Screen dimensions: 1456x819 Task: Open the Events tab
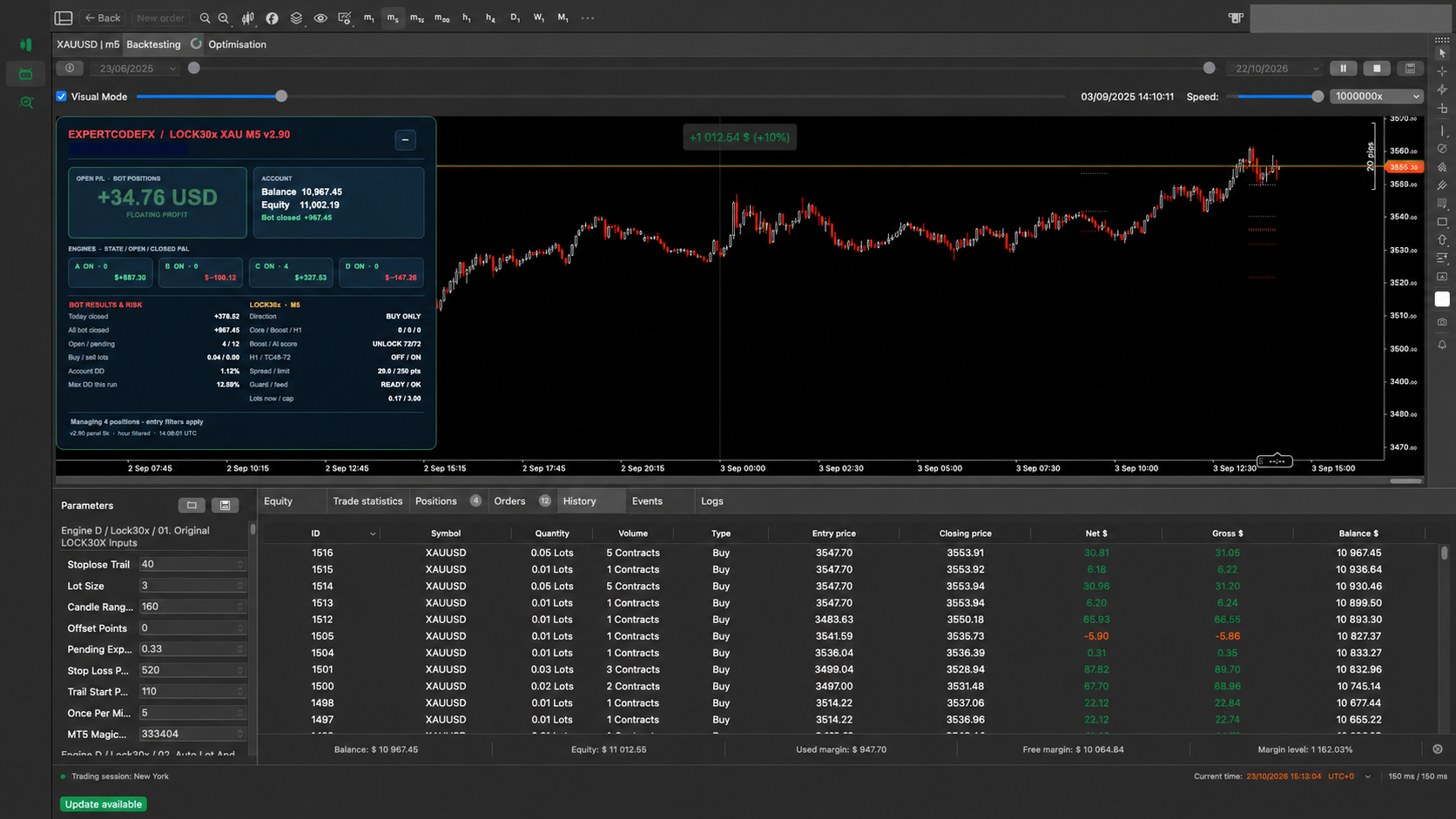click(647, 501)
